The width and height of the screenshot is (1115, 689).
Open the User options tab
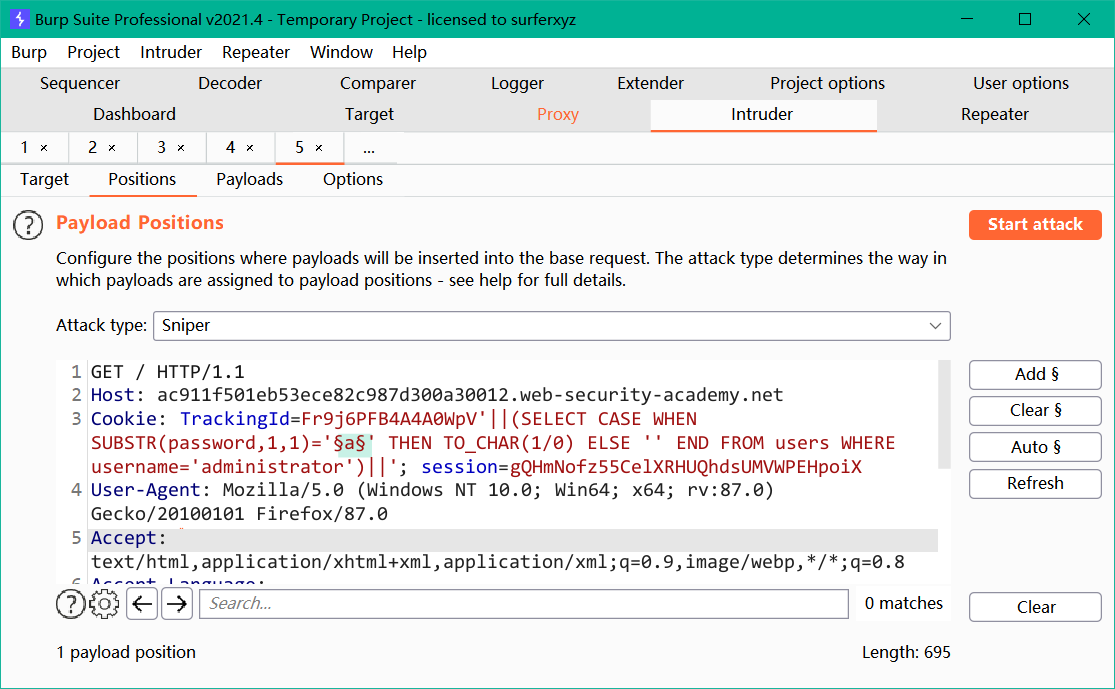pos(1020,83)
